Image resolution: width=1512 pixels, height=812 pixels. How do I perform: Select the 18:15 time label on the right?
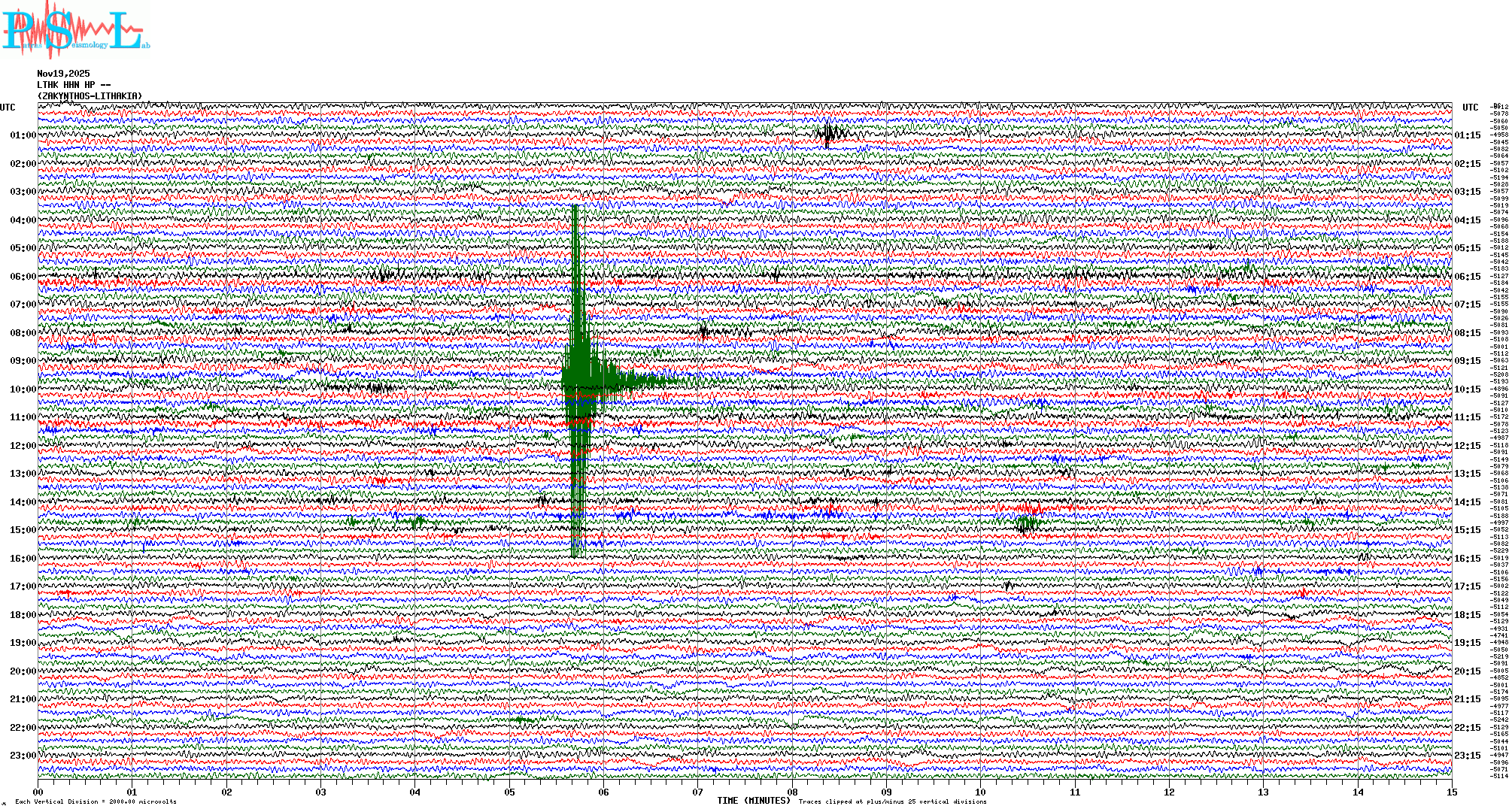pos(1467,615)
